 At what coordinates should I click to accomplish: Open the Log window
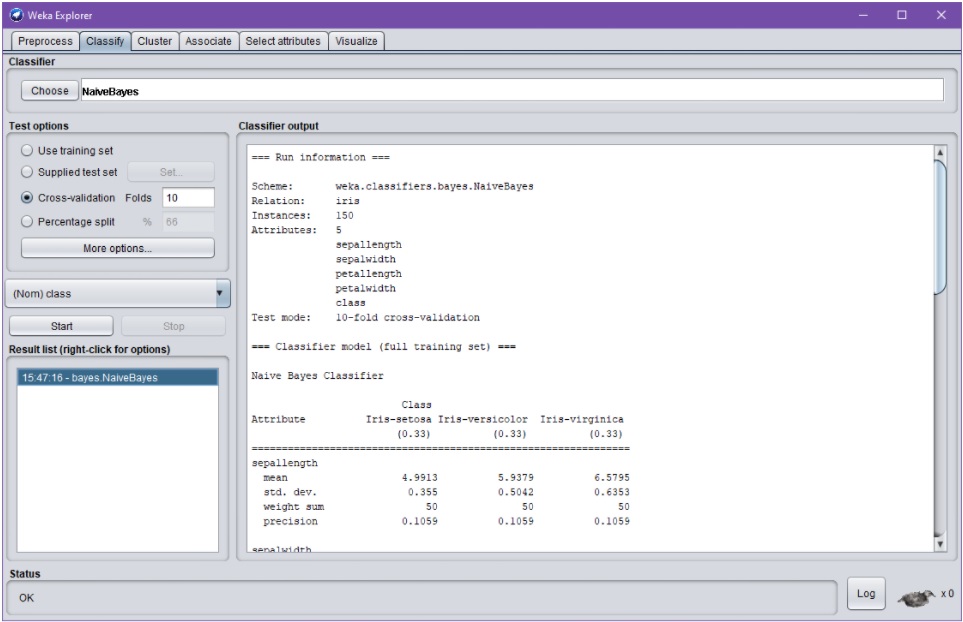point(866,593)
